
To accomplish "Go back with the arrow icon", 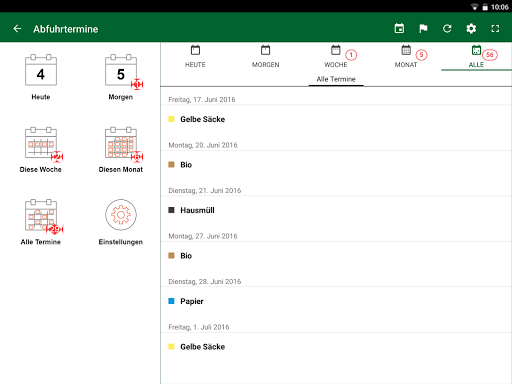I will pyautogui.click(x=17, y=29).
